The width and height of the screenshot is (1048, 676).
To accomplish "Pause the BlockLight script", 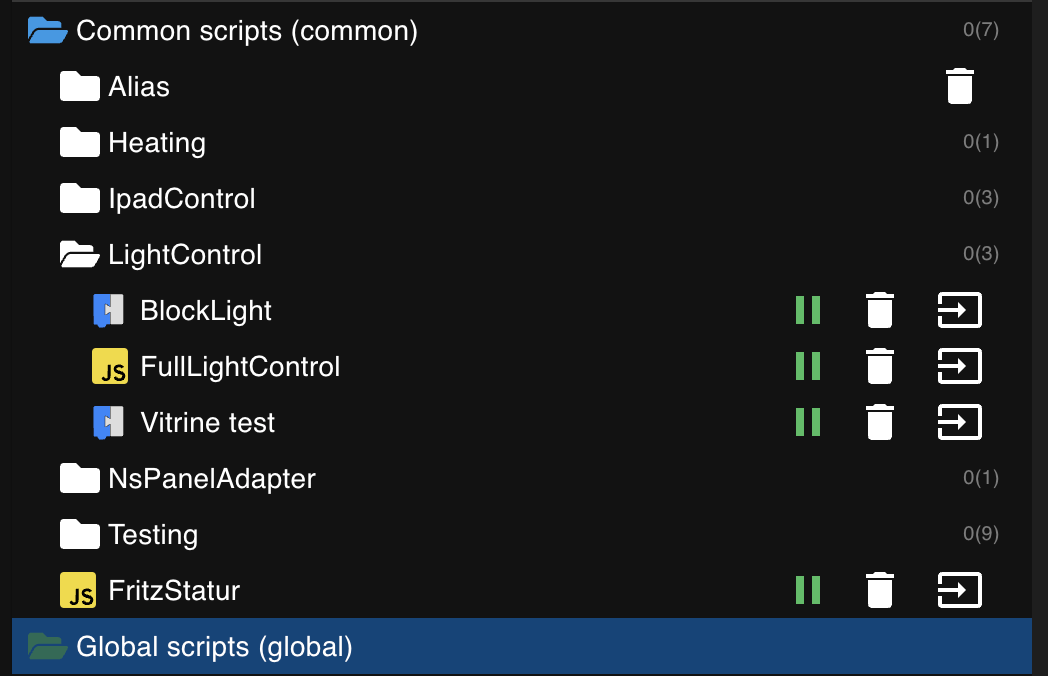I will pyautogui.click(x=808, y=310).
